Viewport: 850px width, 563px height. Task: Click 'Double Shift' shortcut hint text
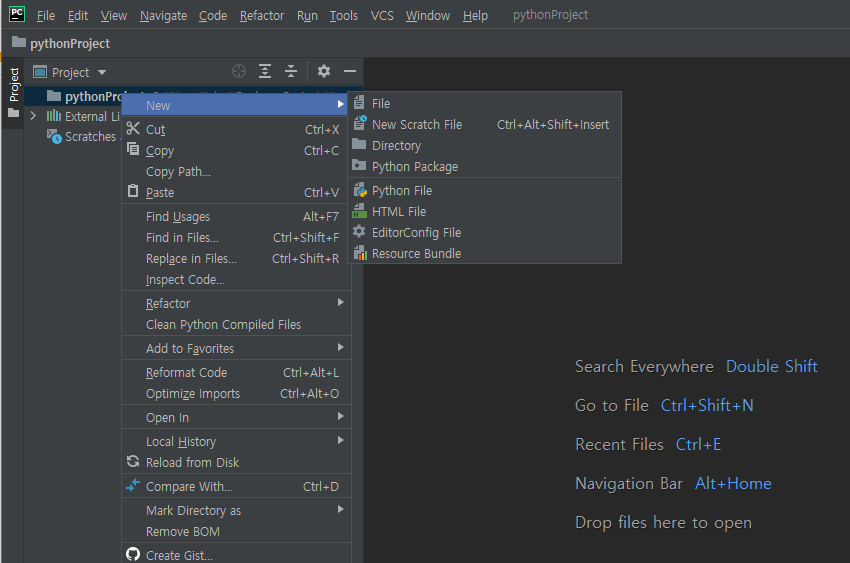click(x=771, y=366)
